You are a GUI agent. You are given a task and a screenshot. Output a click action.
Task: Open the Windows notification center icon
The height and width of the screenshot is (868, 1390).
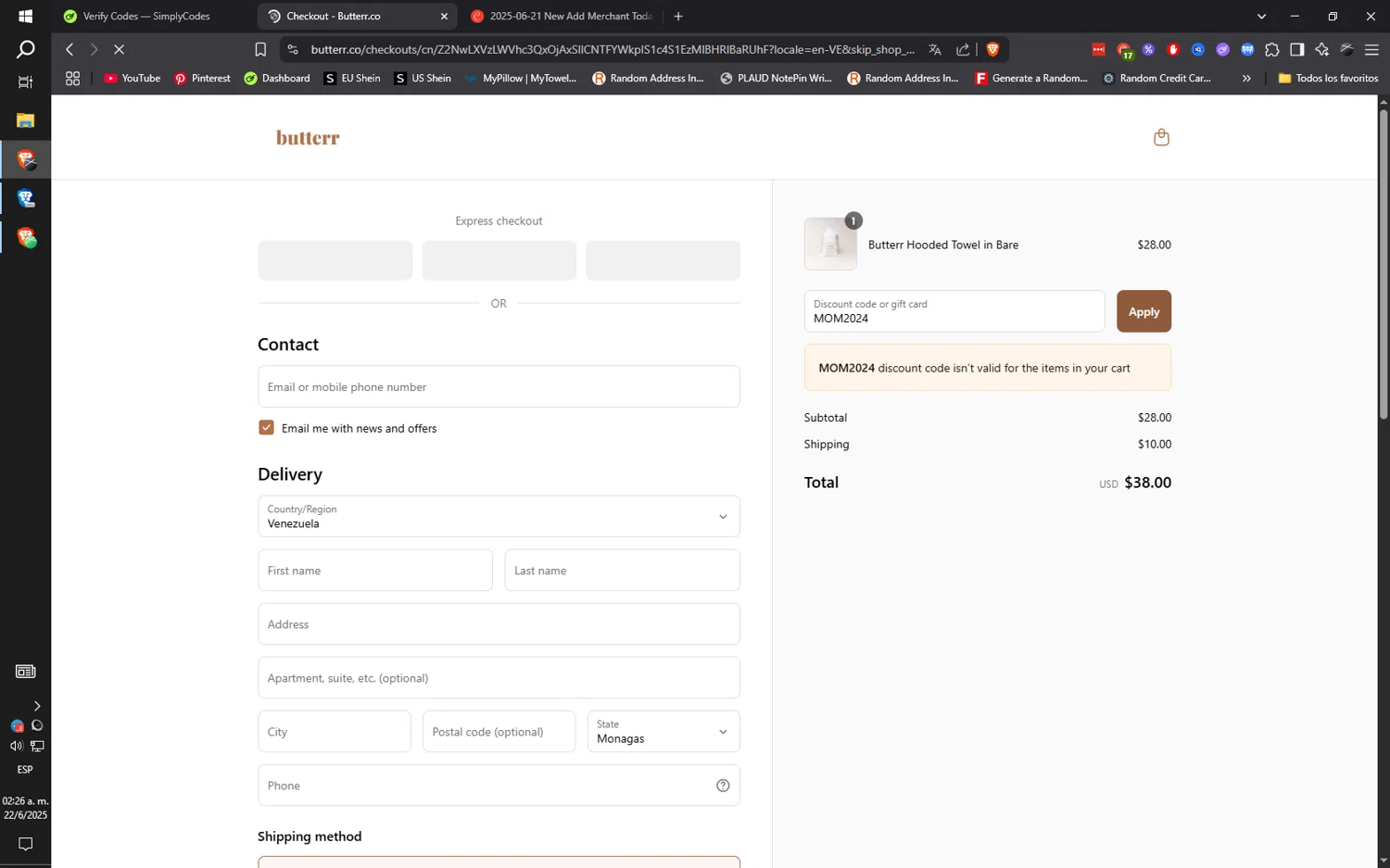pyautogui.click(x=25, y=844)
